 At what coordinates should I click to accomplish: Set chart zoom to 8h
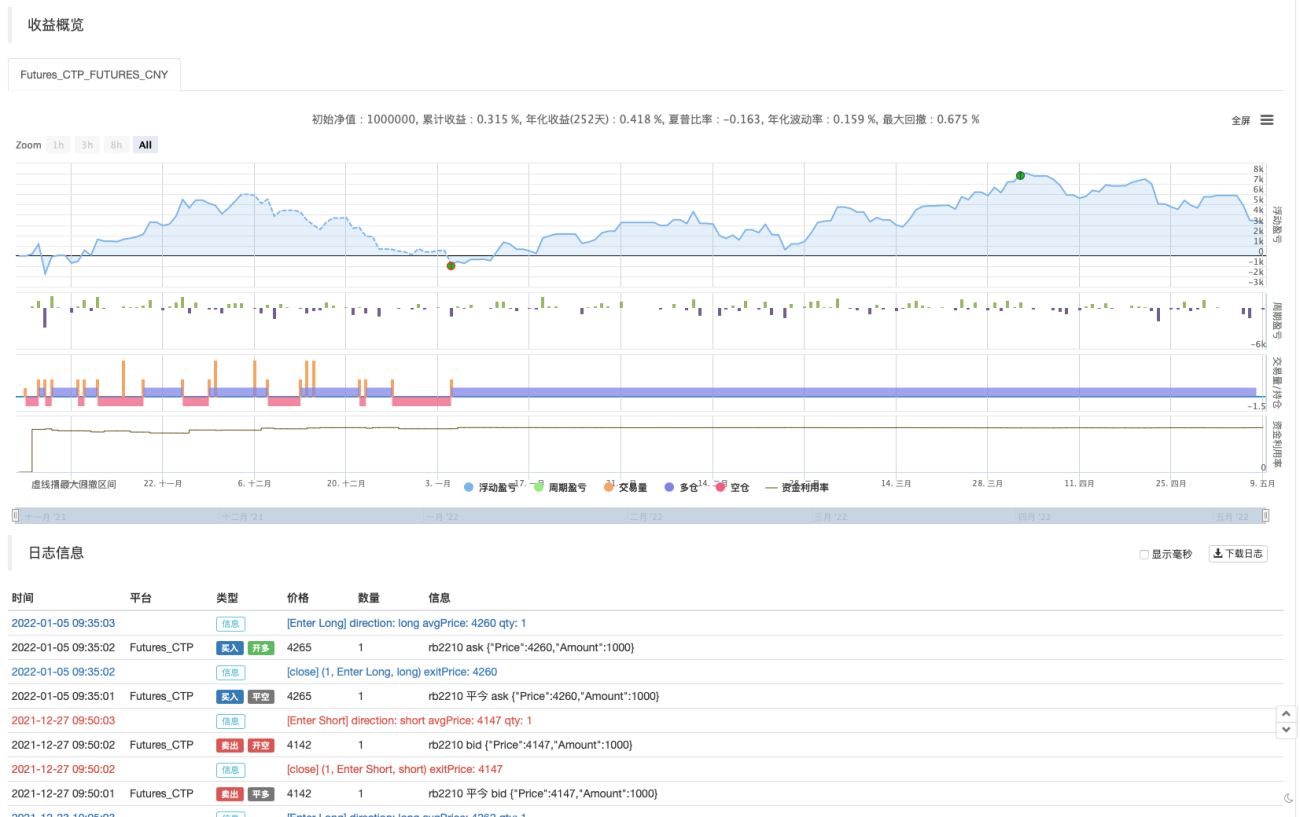pyautogui.click(x=117, y=145)
